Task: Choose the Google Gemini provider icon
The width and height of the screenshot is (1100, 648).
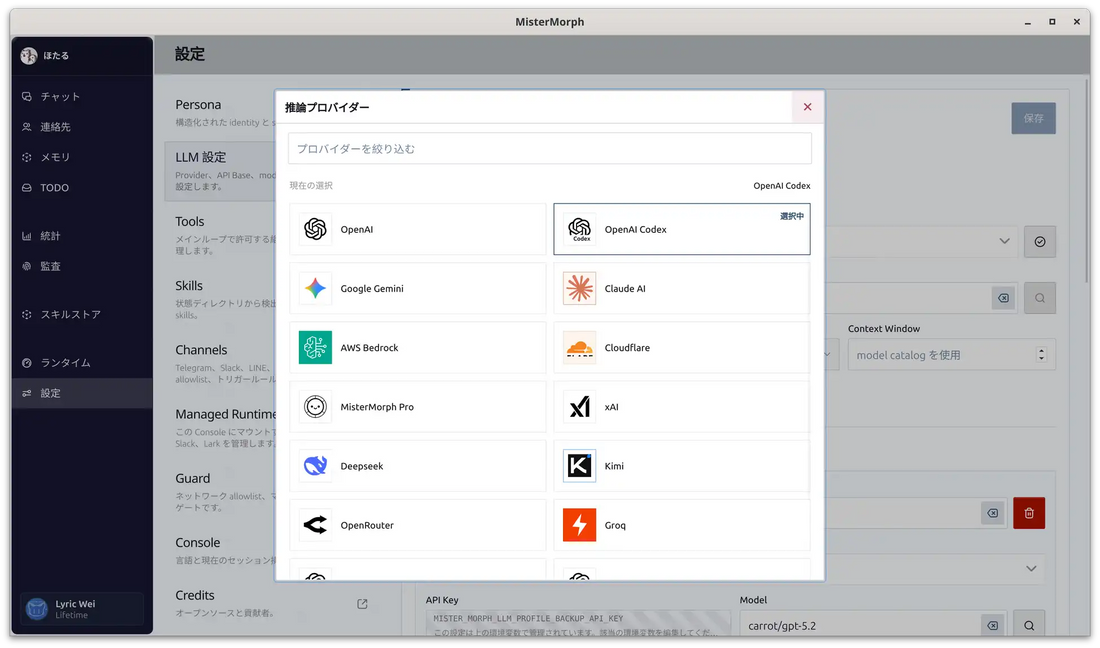Action: click(315, 288)
